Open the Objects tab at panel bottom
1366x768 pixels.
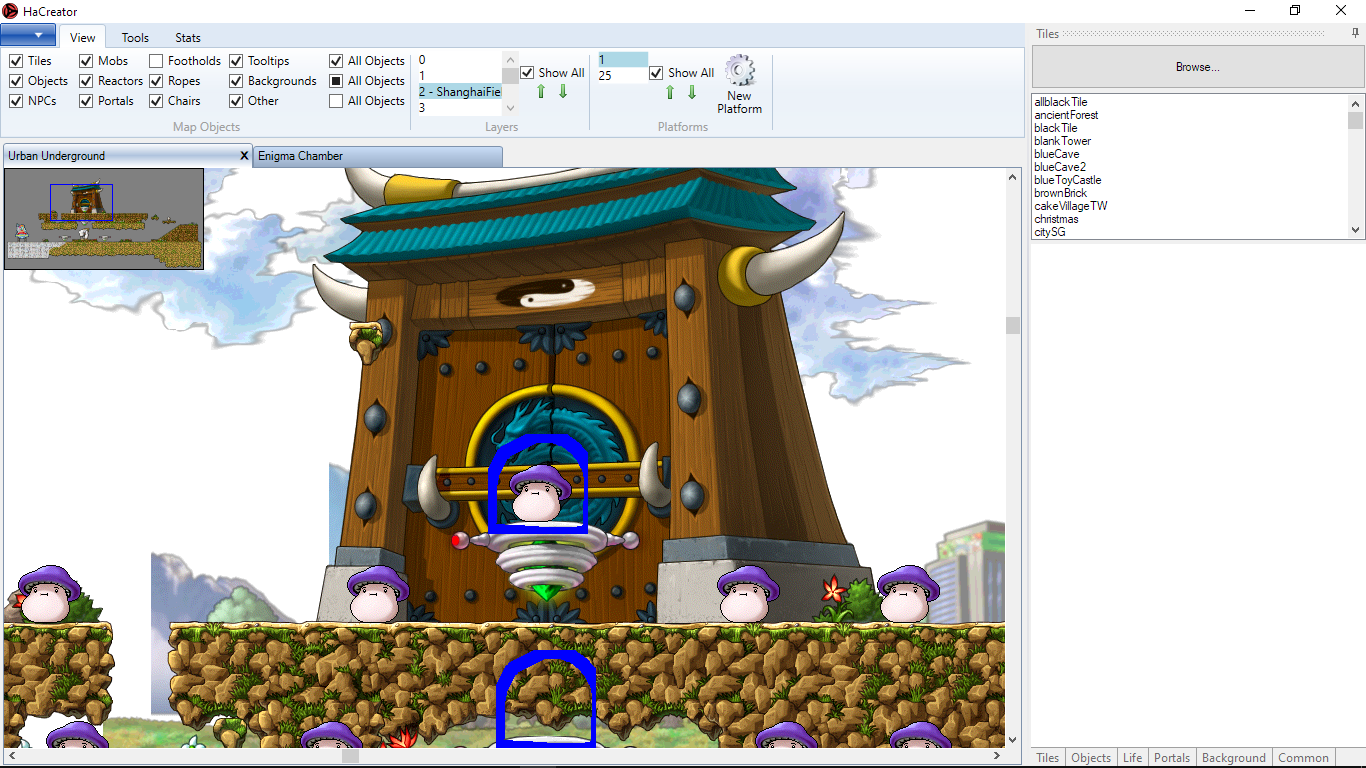tap(1091, 758)
